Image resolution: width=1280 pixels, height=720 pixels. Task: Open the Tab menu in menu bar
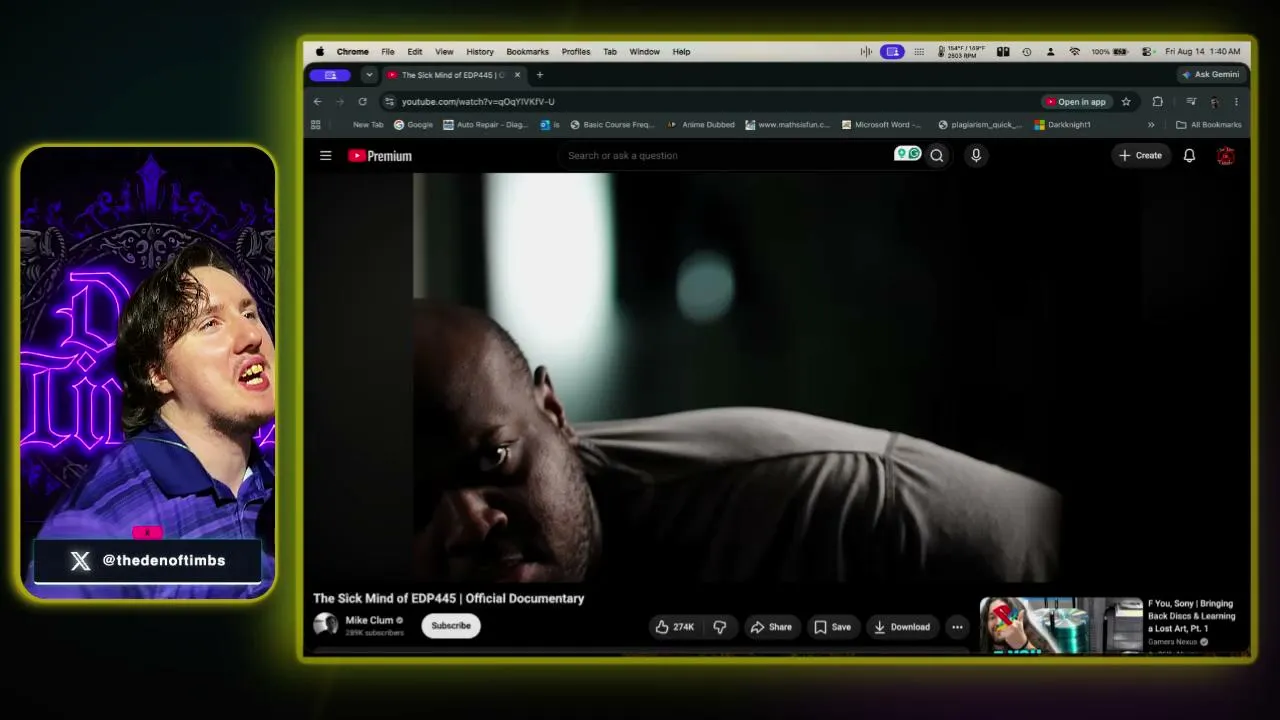click(610, 52)
